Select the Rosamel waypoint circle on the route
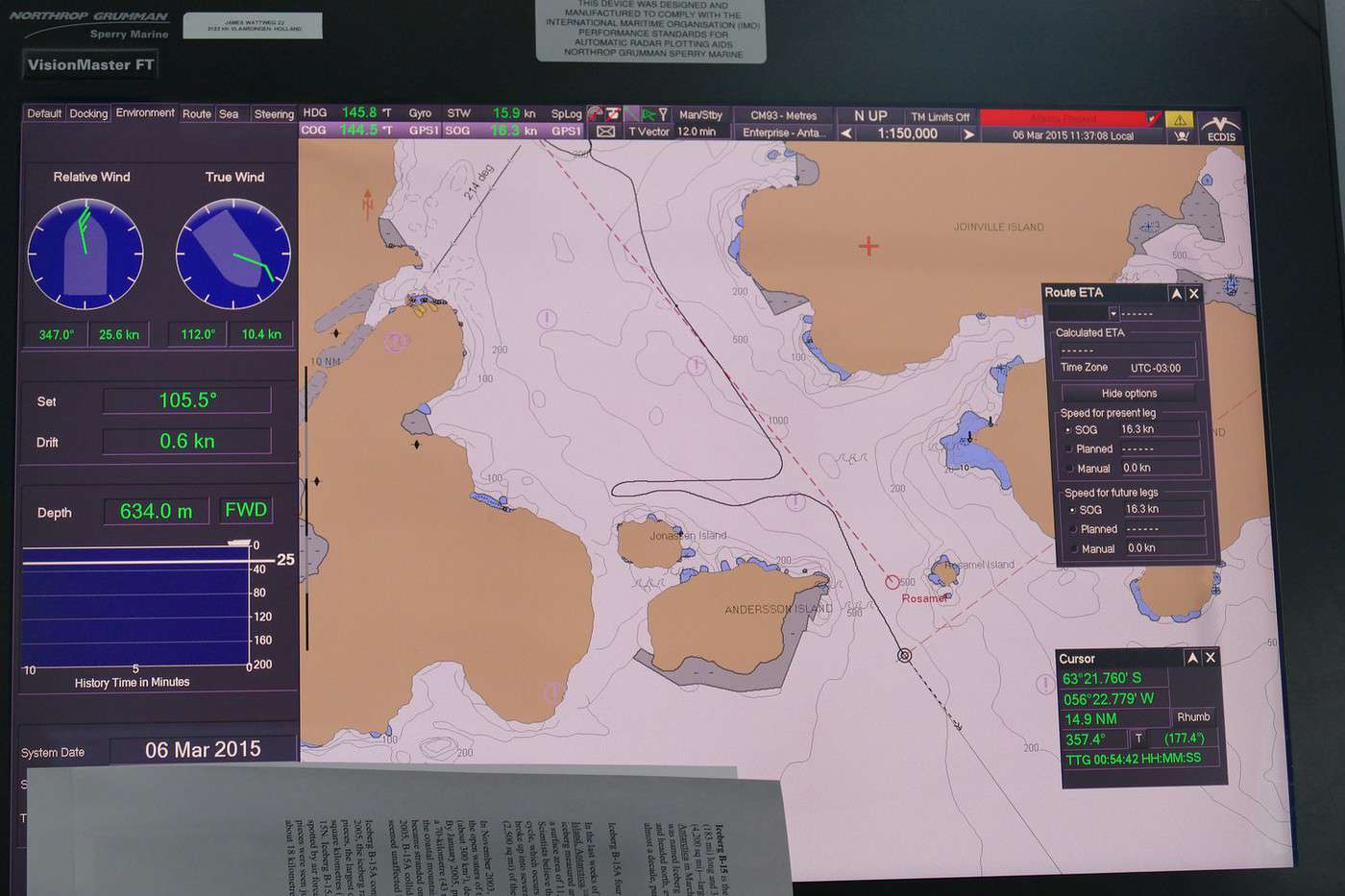The height and width of the screenshot is (896, 1345). point(893,582)
